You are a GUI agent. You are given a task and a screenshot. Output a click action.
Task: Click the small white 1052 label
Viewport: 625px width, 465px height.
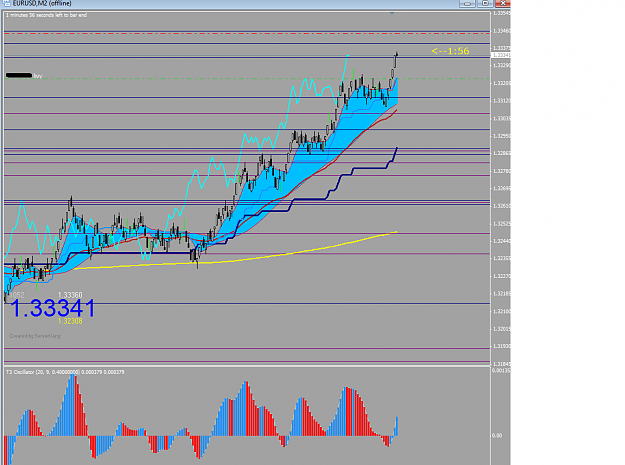point(17,295)
